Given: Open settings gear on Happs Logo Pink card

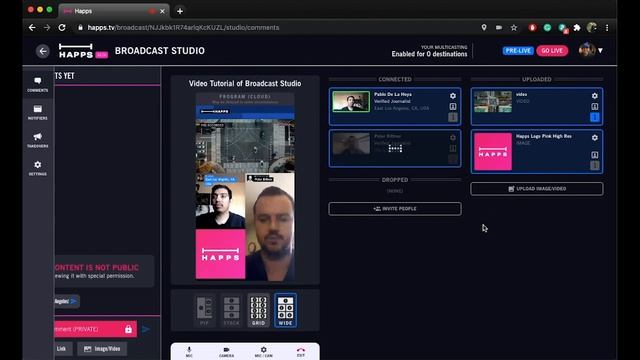Looking at the screenshot, I should (x=595, y=138).
